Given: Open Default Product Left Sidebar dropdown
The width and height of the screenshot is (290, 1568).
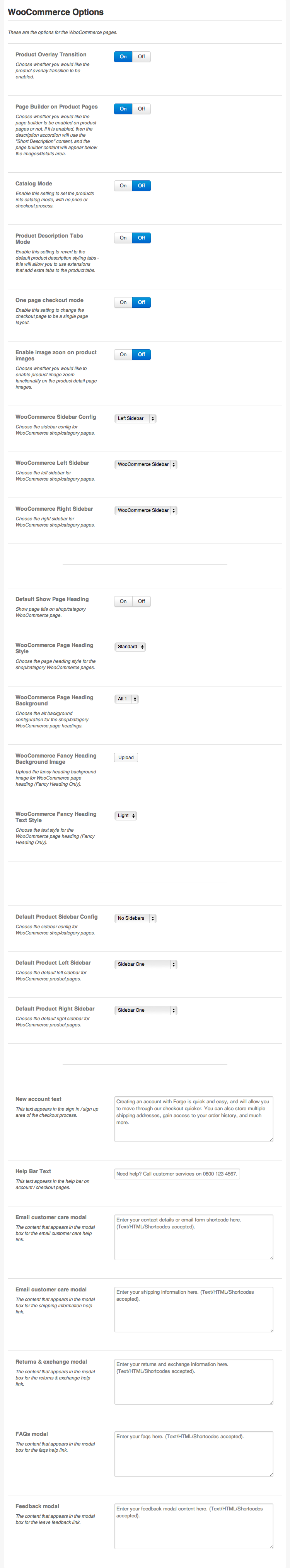Looking at the screenshot, I should pyautogui.click(x=146, y=965).
